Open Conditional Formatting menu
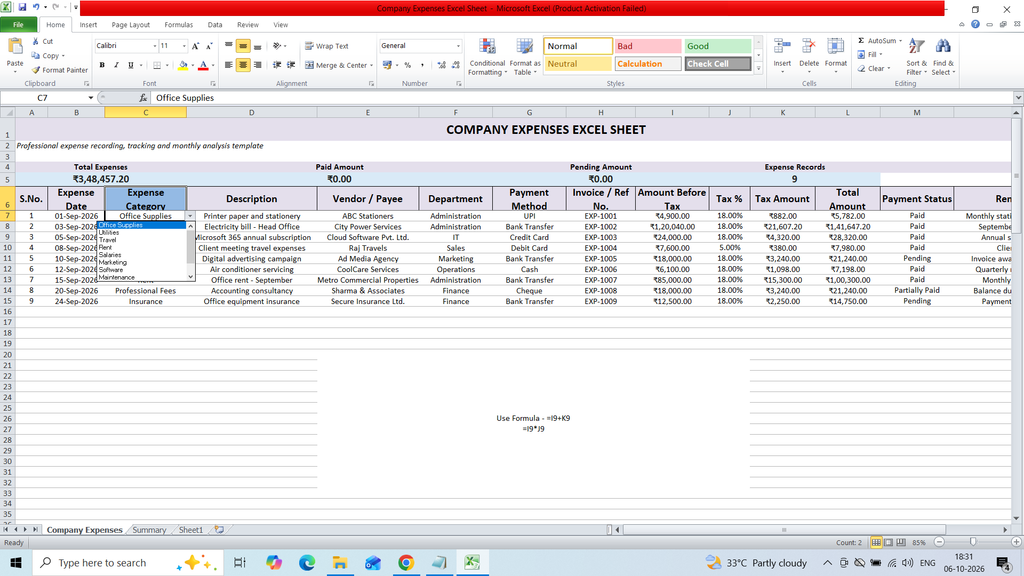The height and width of the screenshot is (576, 1024). 487,57
